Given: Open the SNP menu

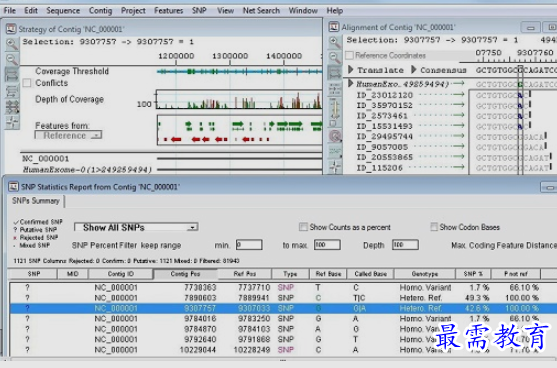Looking at the screenshot, I should click(199, 11).
